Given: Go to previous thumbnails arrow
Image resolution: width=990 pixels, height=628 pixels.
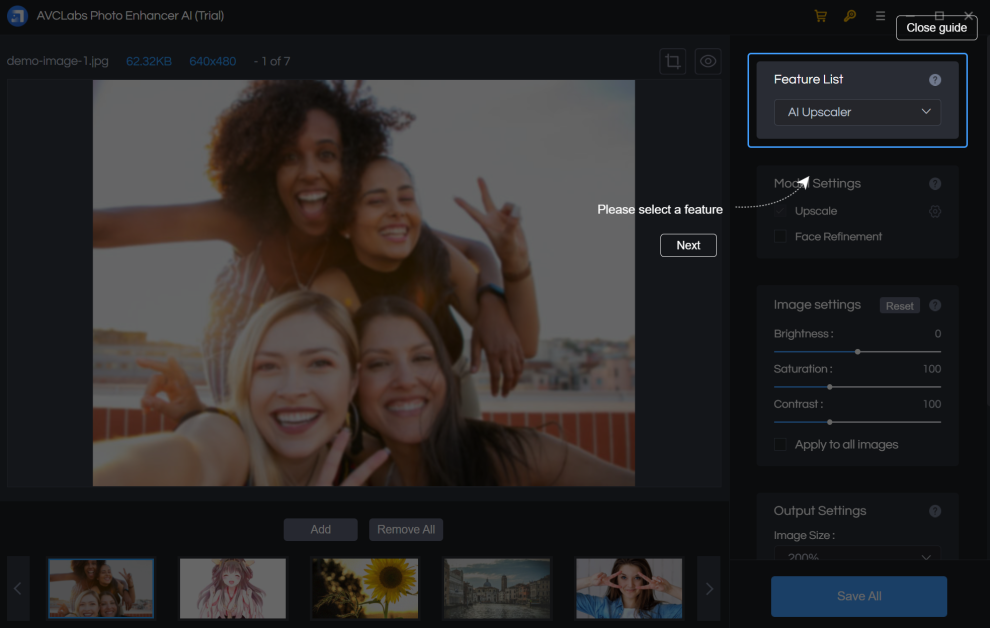Looking at the screenshot, I should coord(18,589).
